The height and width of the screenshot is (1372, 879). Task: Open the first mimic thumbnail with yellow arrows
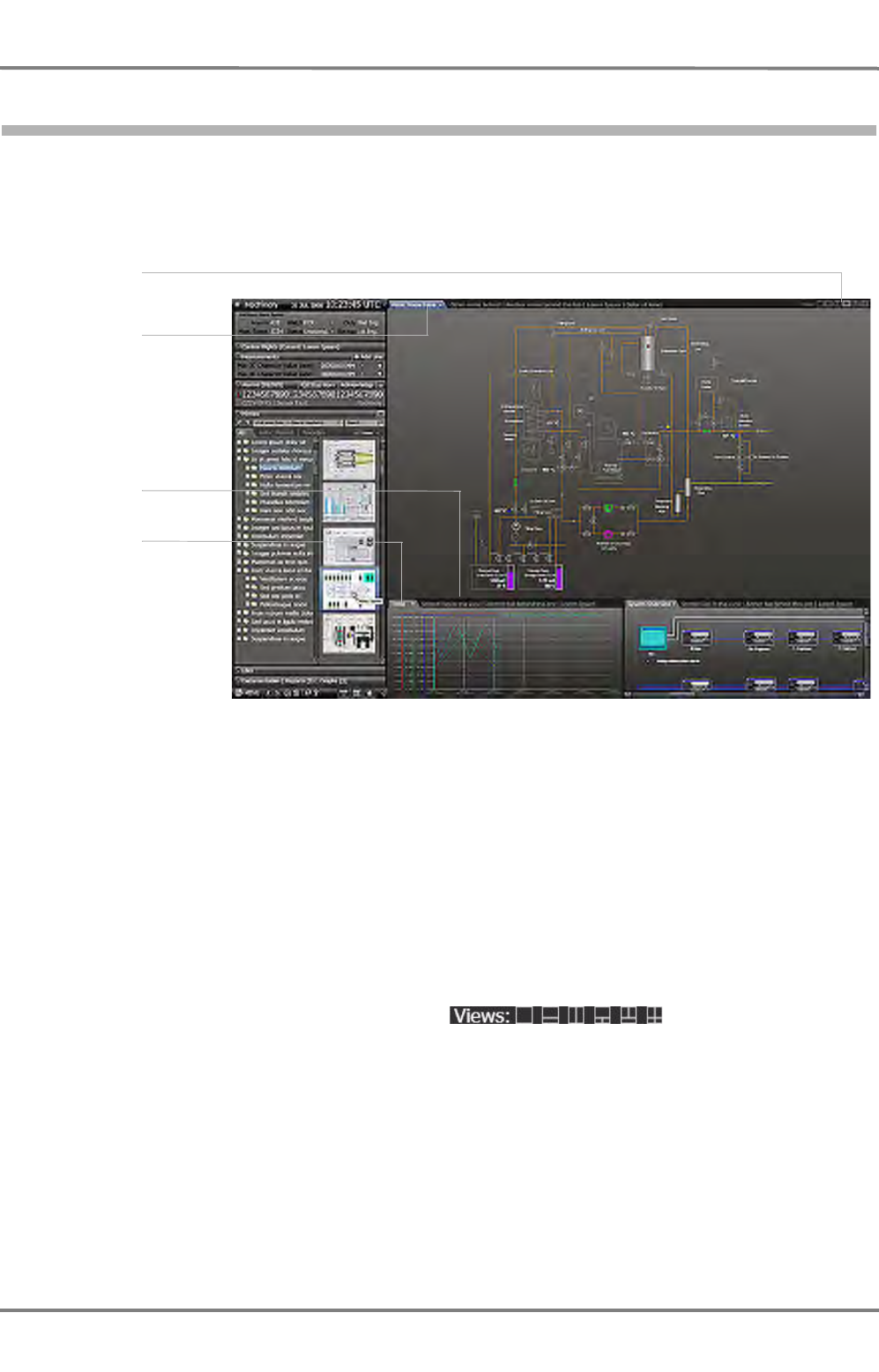point(349,458)
